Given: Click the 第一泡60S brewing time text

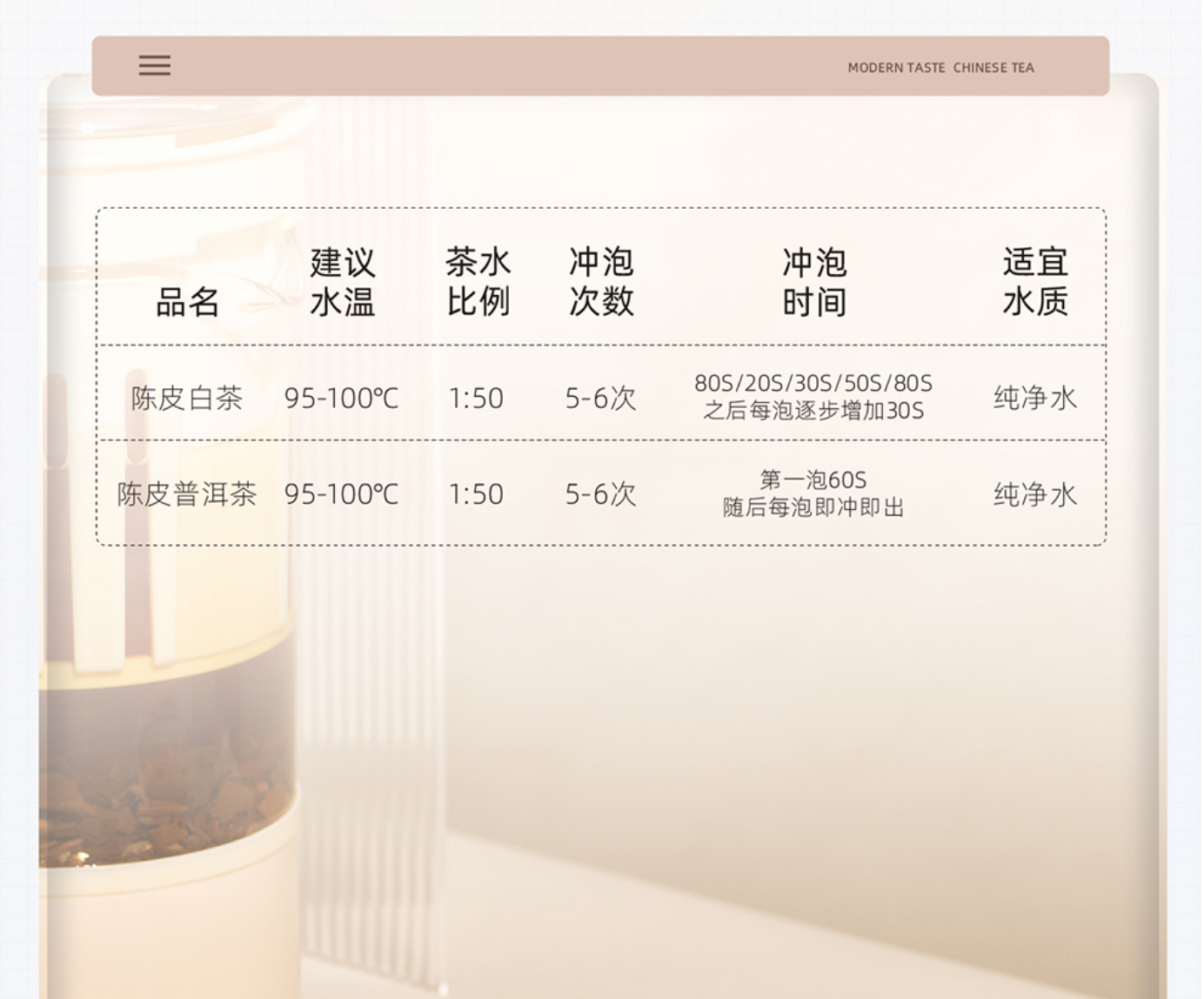Looking at the screenshot, I should point(813,479).
